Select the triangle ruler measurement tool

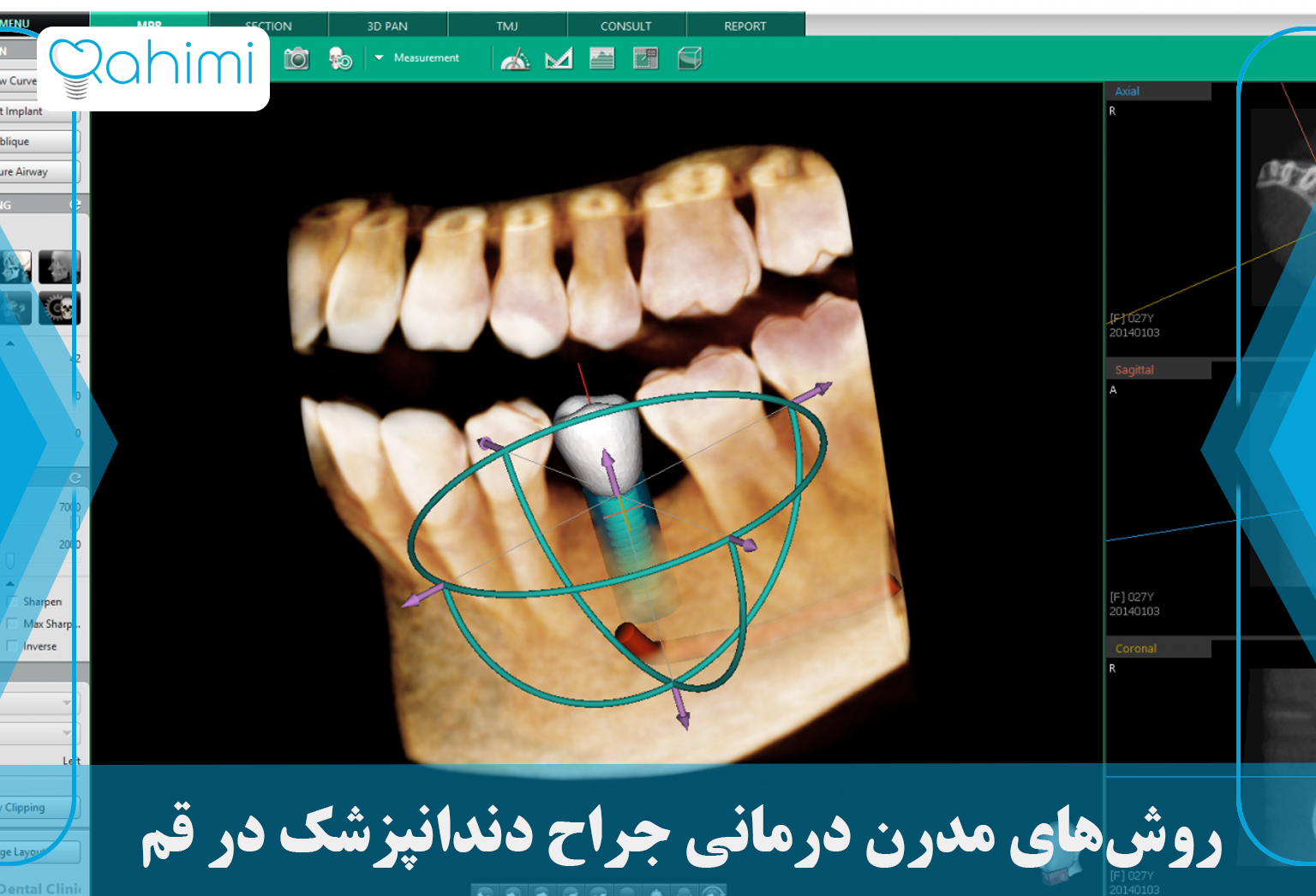pos(559,58)
